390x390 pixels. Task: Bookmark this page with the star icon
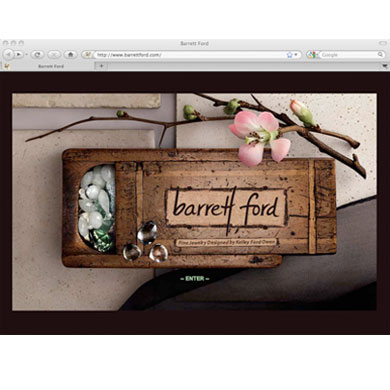point(289,55)
